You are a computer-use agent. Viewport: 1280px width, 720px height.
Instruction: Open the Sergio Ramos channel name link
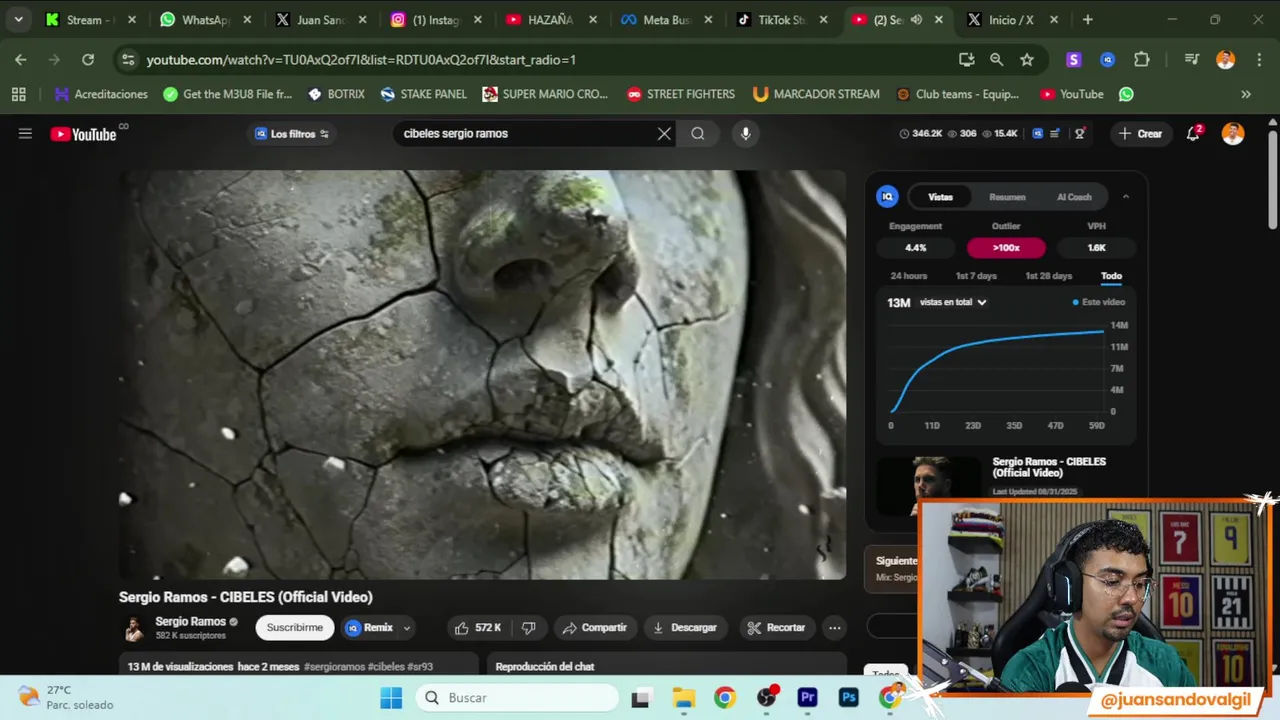[x=190, y=622]
